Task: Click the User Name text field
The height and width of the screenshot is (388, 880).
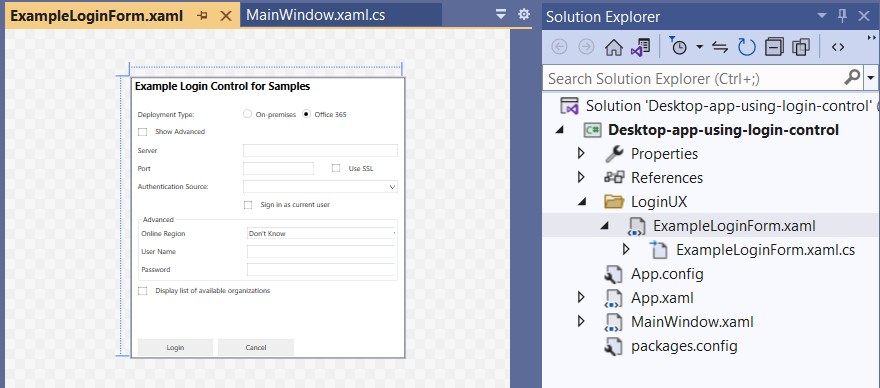Action: [x=322, y=252]
